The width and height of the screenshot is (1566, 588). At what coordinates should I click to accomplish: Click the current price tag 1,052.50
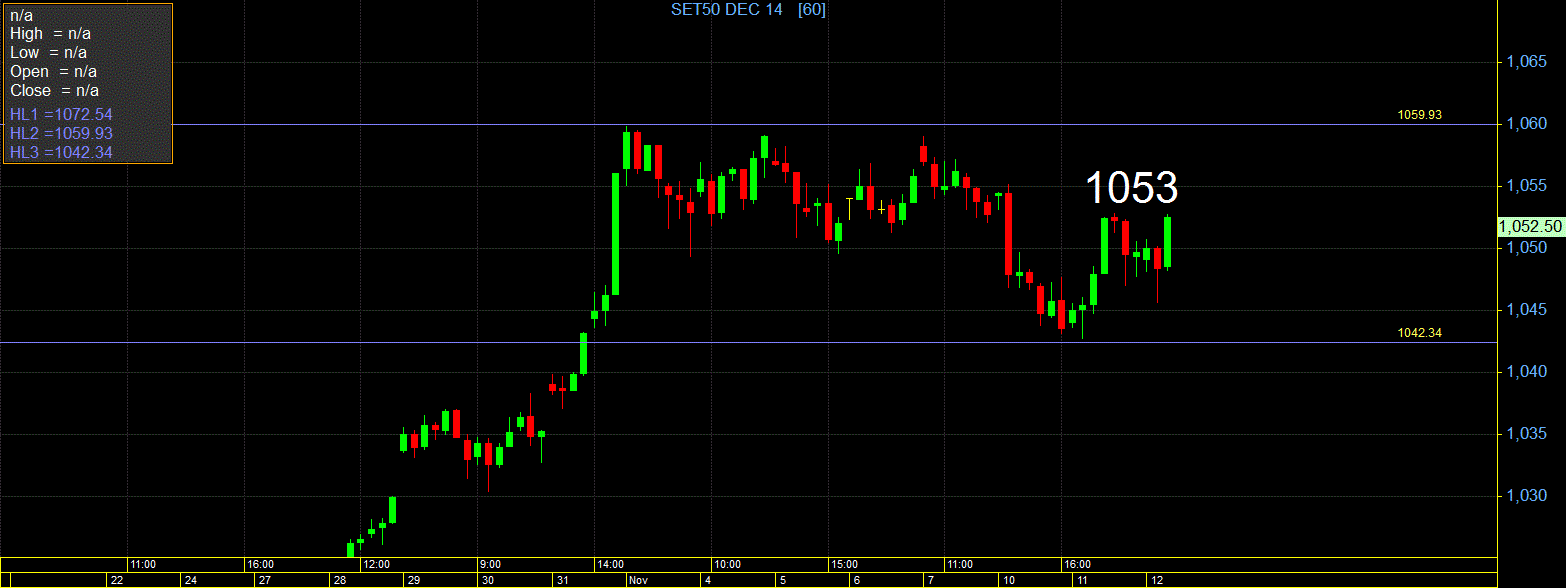pyautogui.click(x=1531, y=227)
